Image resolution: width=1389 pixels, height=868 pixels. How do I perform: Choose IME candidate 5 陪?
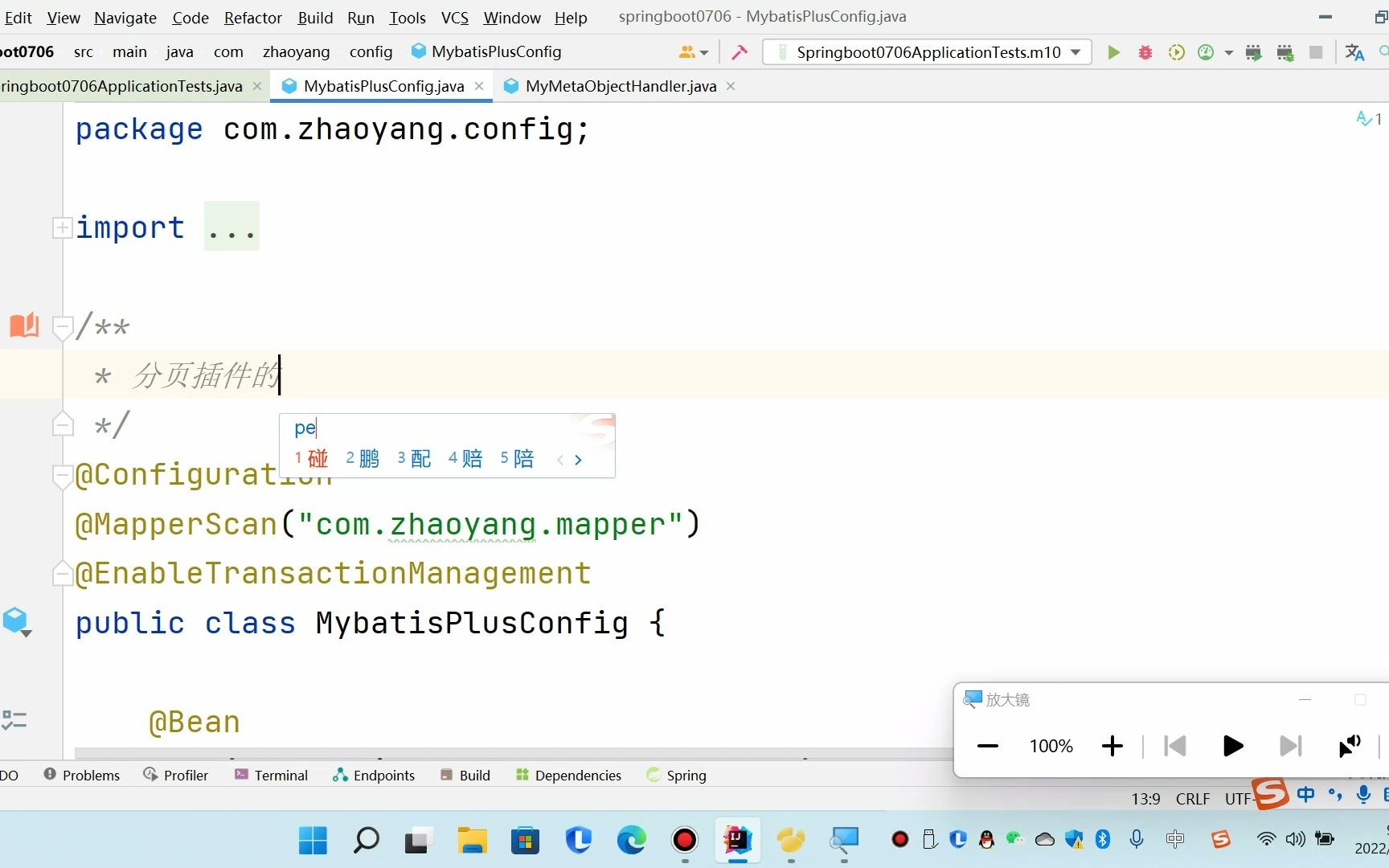[517, 458]
